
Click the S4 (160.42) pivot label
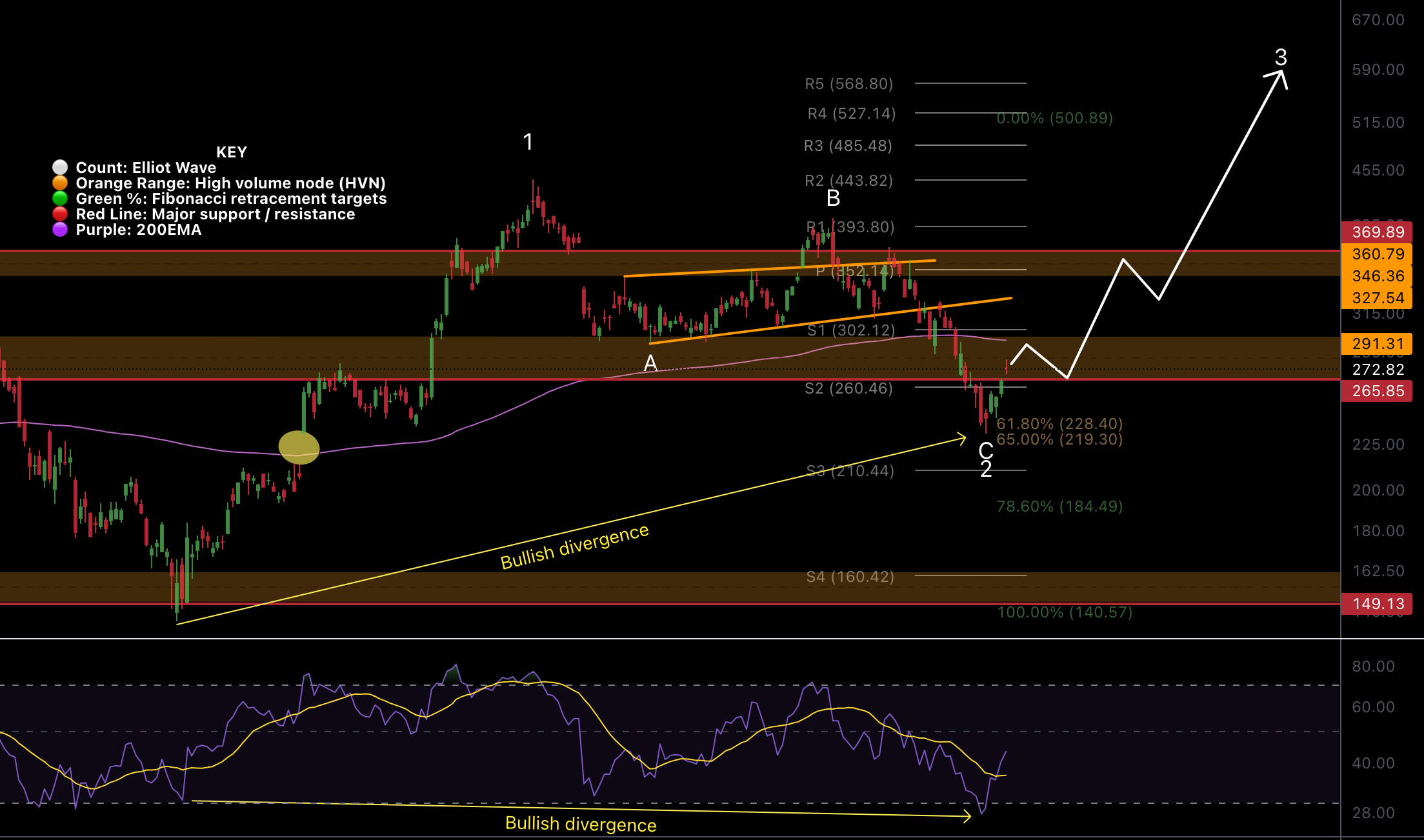[850, 577]
